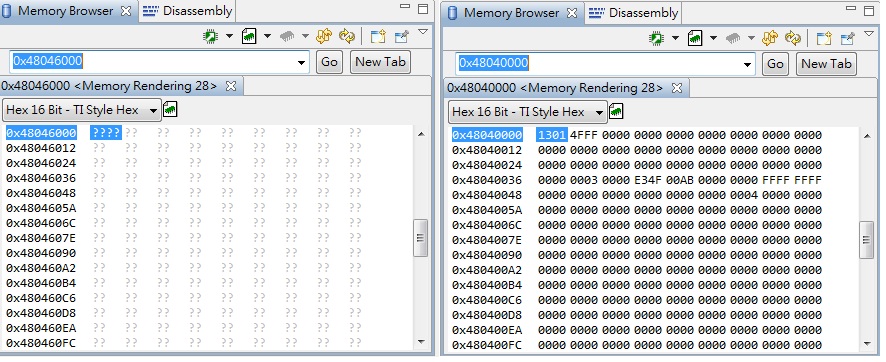Click new memory view icon in right pane
886x362 pixels.
pyautogui.click(x=824, y=38)
